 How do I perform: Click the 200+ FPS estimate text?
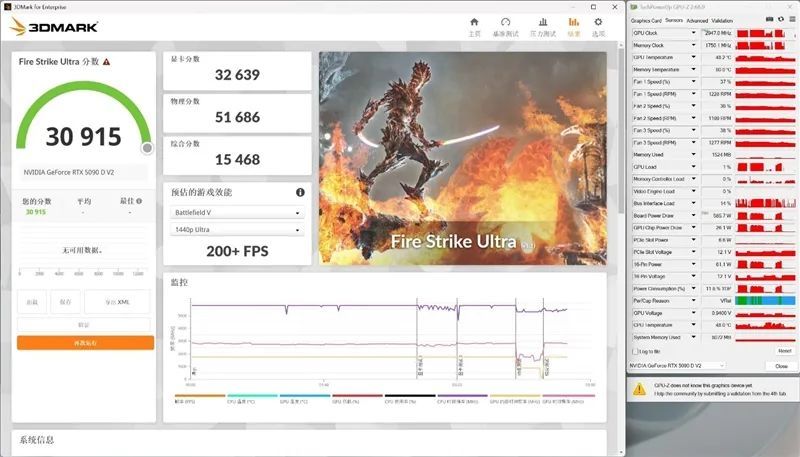click(x=237, y=251)
